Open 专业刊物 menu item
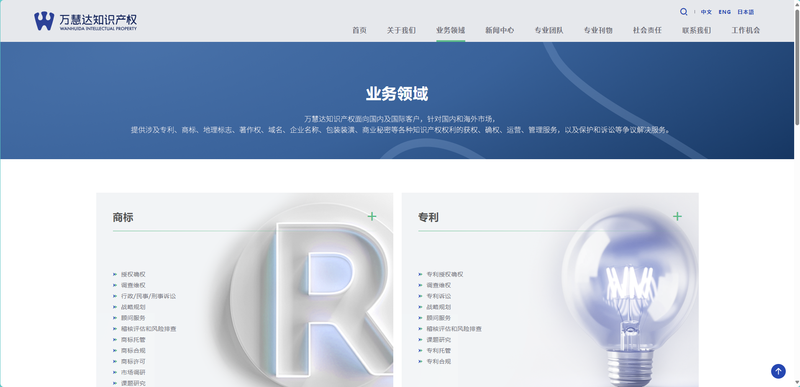 point(598,30)
